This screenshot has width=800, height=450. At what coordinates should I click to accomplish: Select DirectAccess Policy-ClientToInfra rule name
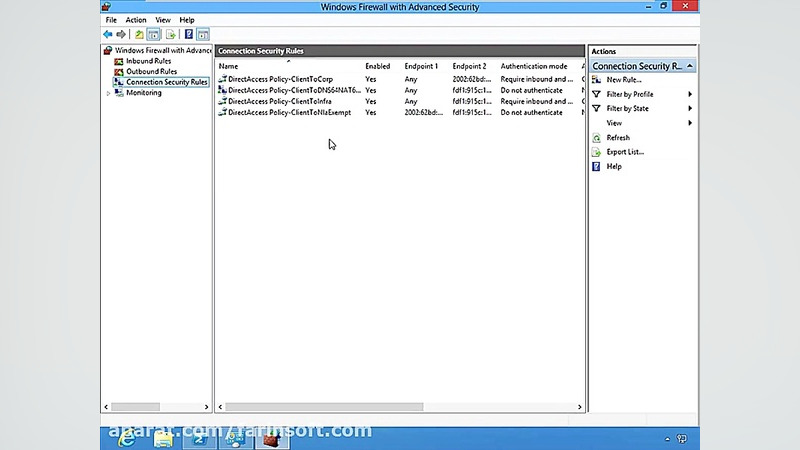pos(280,102)
